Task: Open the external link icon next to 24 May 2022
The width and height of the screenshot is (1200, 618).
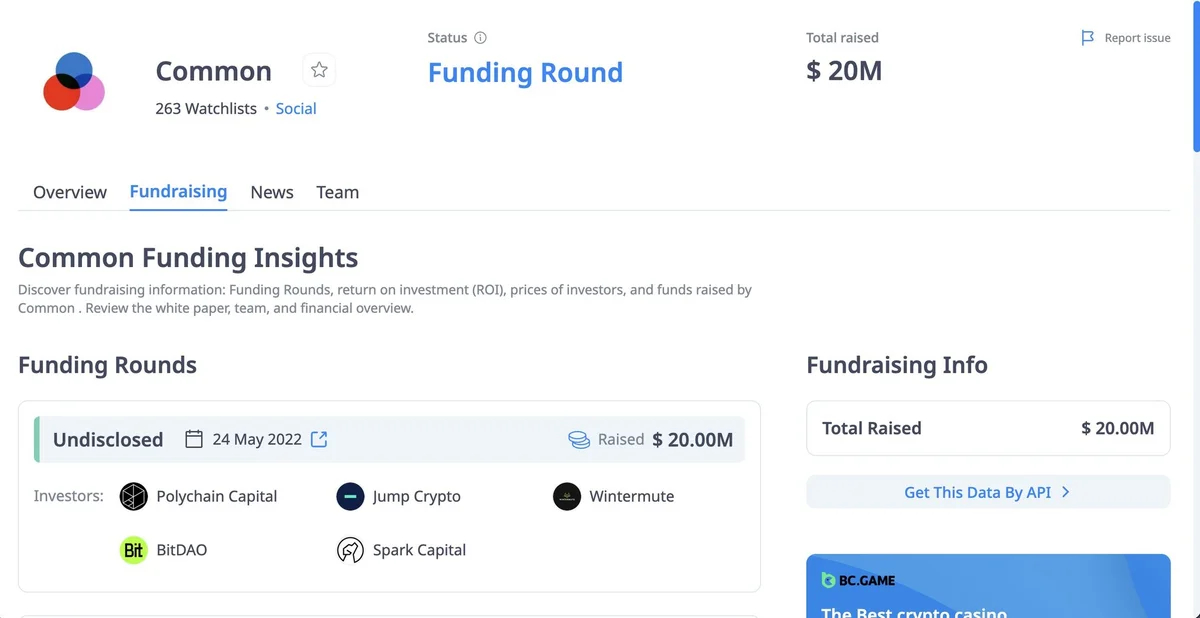Action: click(319, 439)
